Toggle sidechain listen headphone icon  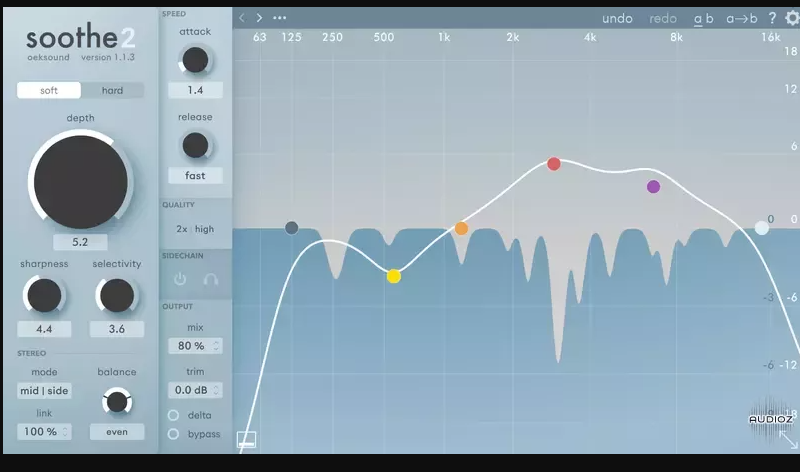(x=211, y=279)
